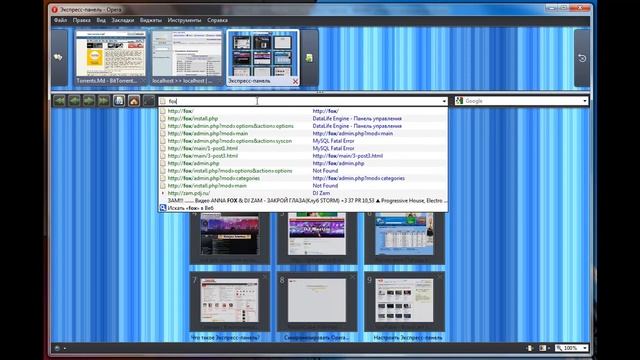Open the address bar dropdown arrow
The height and width of the screenshot is (360, 640).
click(444, 101)
